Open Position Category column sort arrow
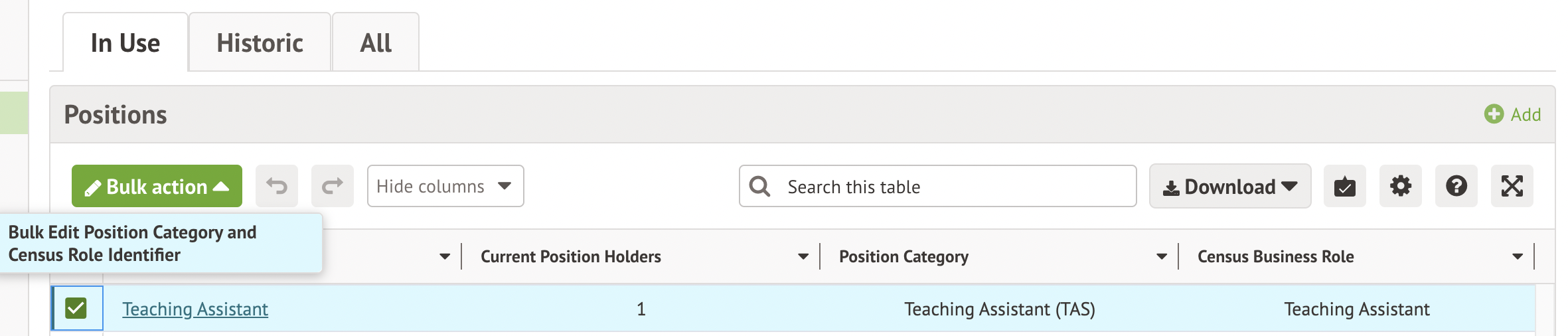Viewport: 1568px width, 336px height. pos(1161,257)
